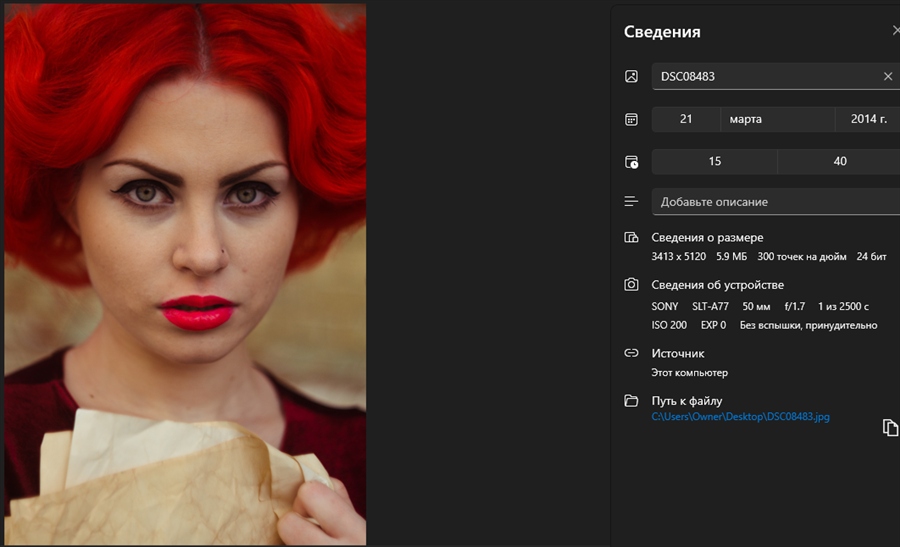Open the year selector showing 2014 г.

coord(867,119)
